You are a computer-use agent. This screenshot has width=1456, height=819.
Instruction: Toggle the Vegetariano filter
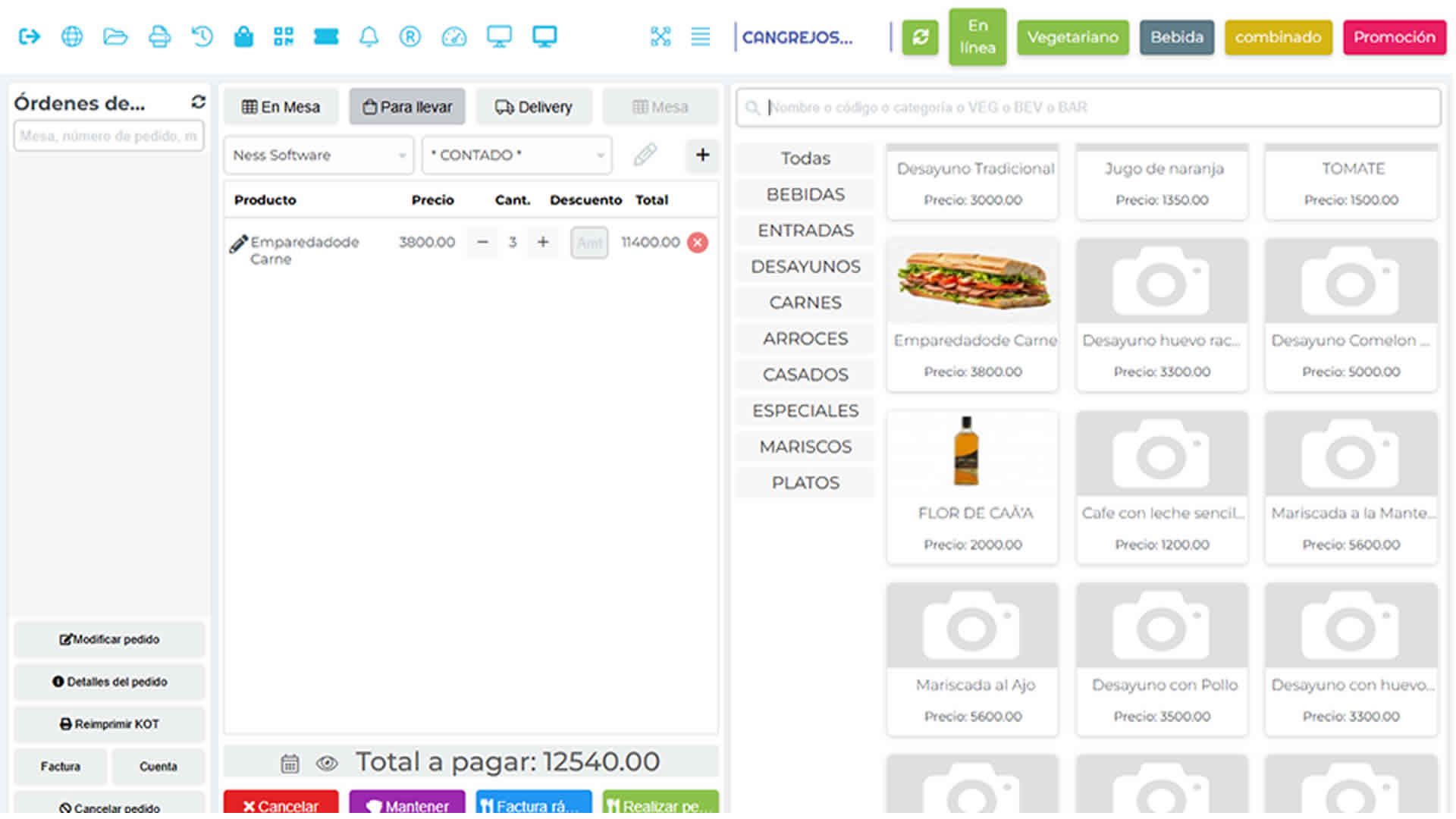tap(1072, 37)
